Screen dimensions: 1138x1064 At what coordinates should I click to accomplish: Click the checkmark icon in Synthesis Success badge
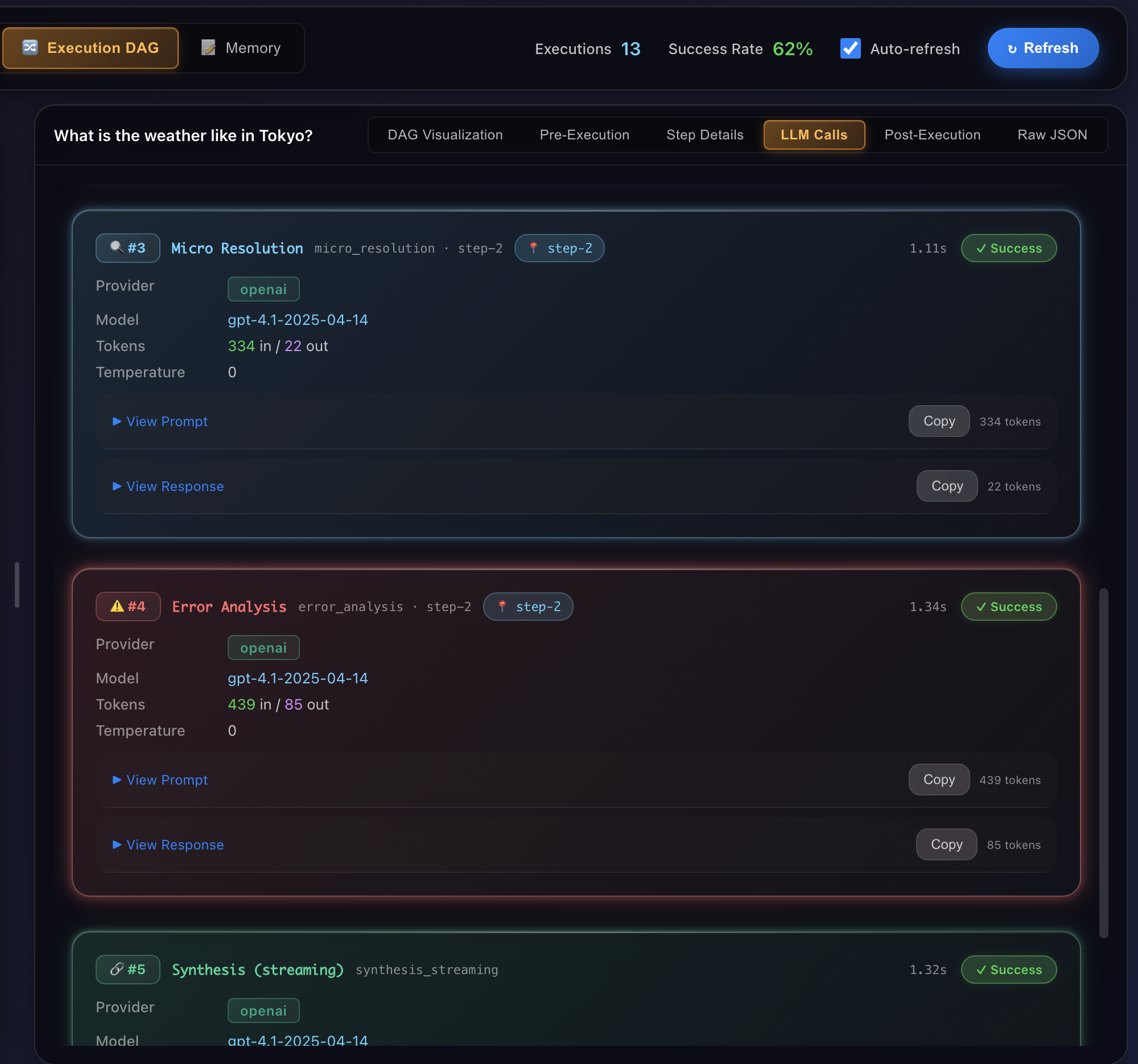pos(981,970)
